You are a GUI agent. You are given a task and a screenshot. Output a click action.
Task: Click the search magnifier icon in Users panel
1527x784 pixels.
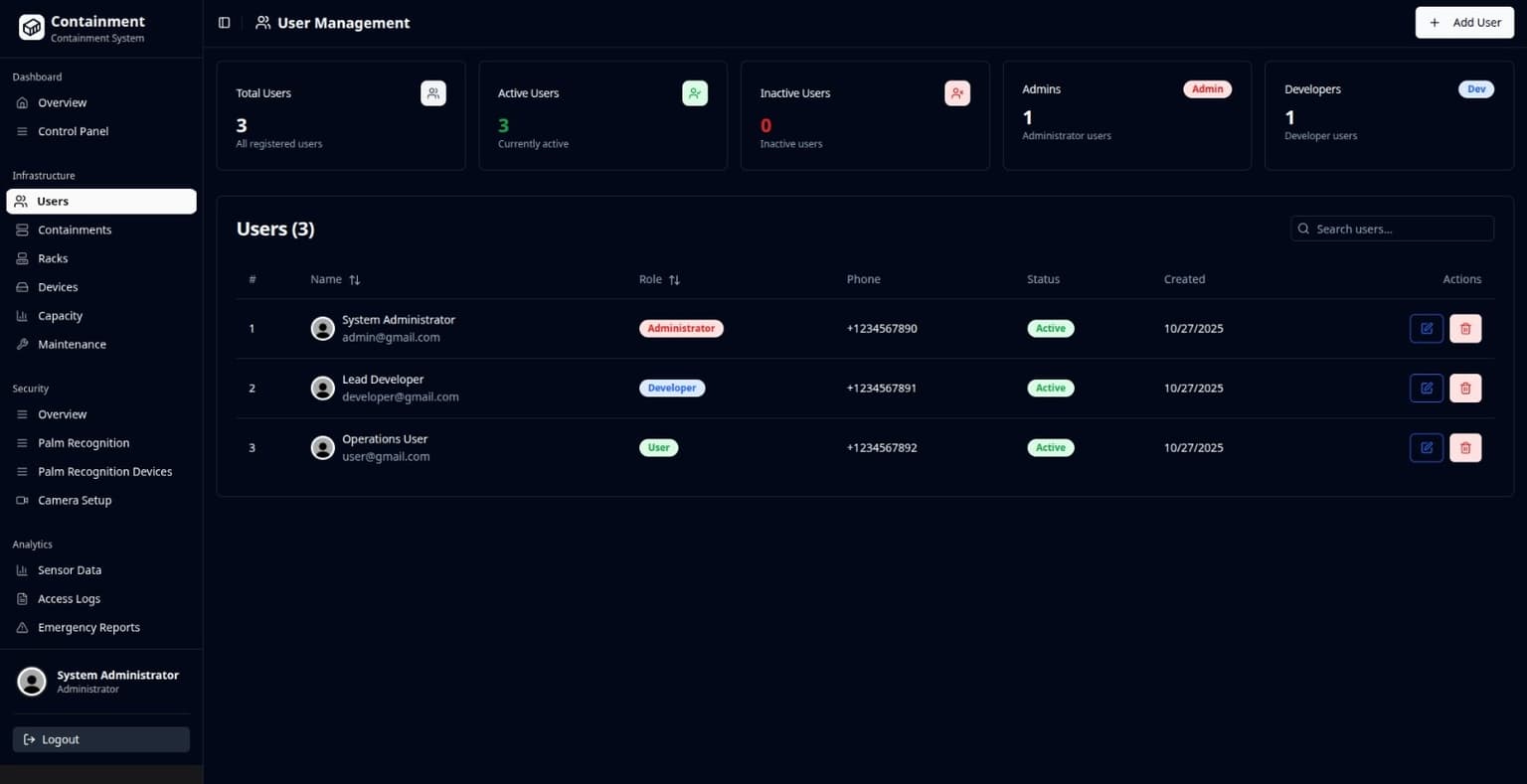1302,229
